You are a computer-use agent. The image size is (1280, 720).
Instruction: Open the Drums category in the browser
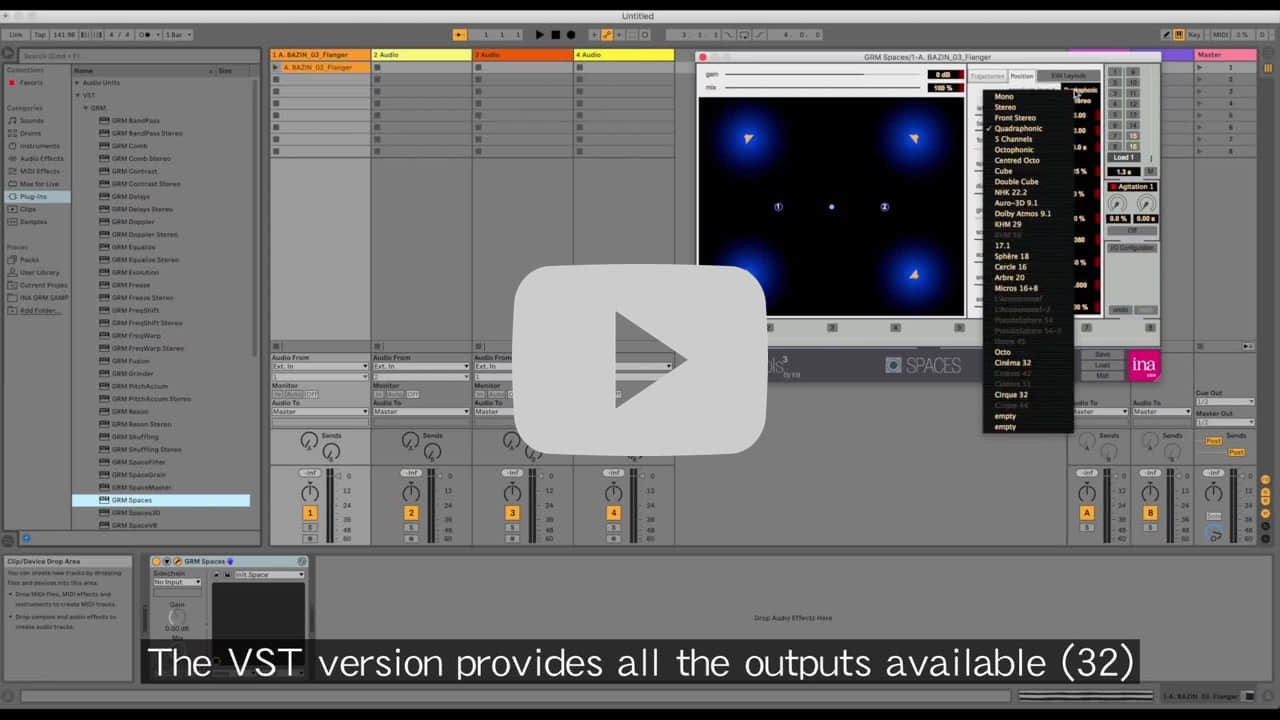30,133
